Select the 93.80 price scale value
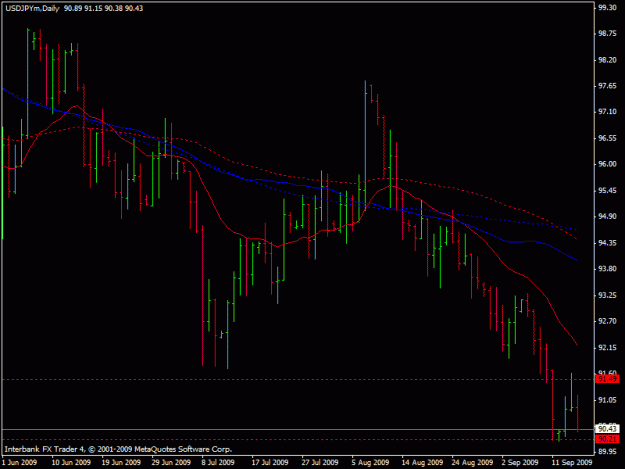The height and width of the screenshot is (469, 625). [x=607, y=268]
